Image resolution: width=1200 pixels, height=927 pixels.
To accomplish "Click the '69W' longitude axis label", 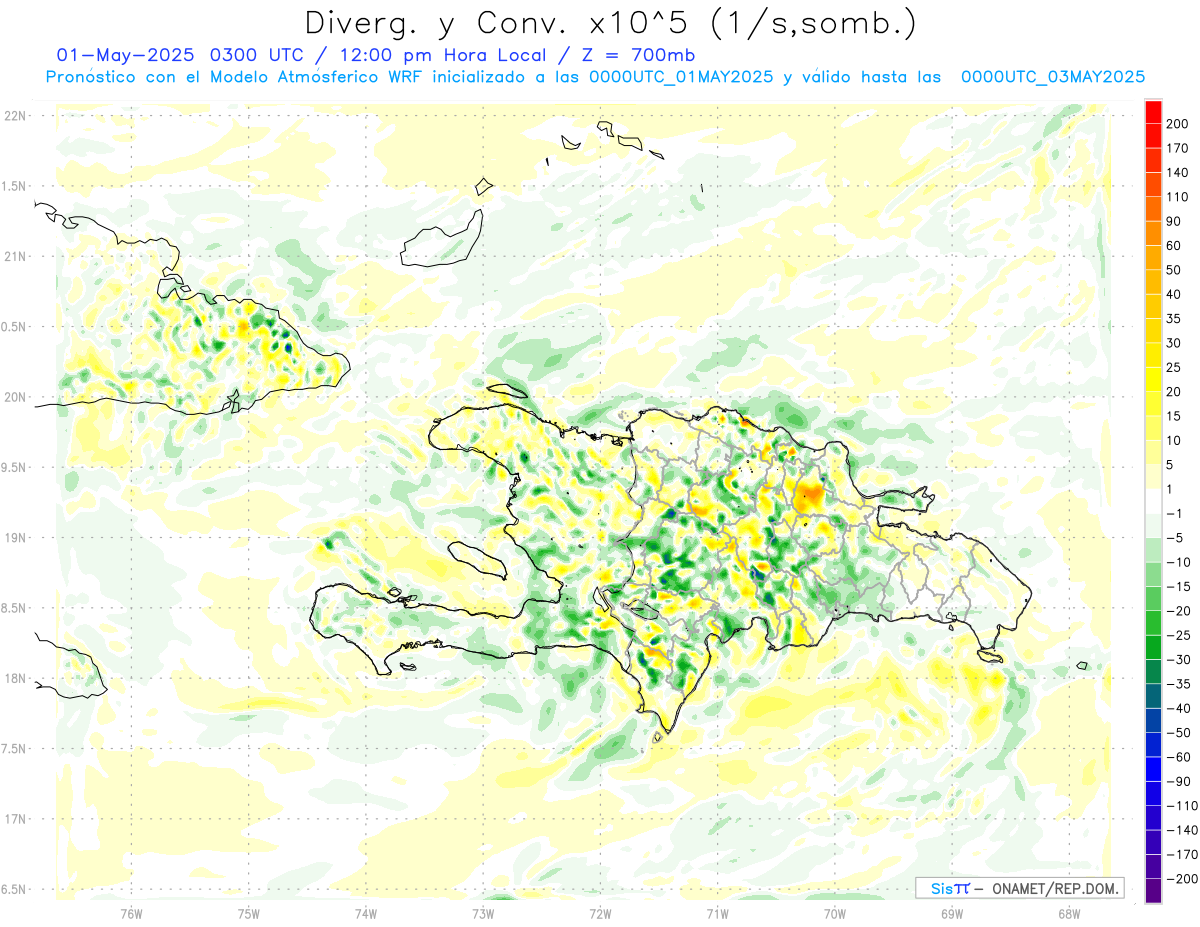I will point(952,912).
